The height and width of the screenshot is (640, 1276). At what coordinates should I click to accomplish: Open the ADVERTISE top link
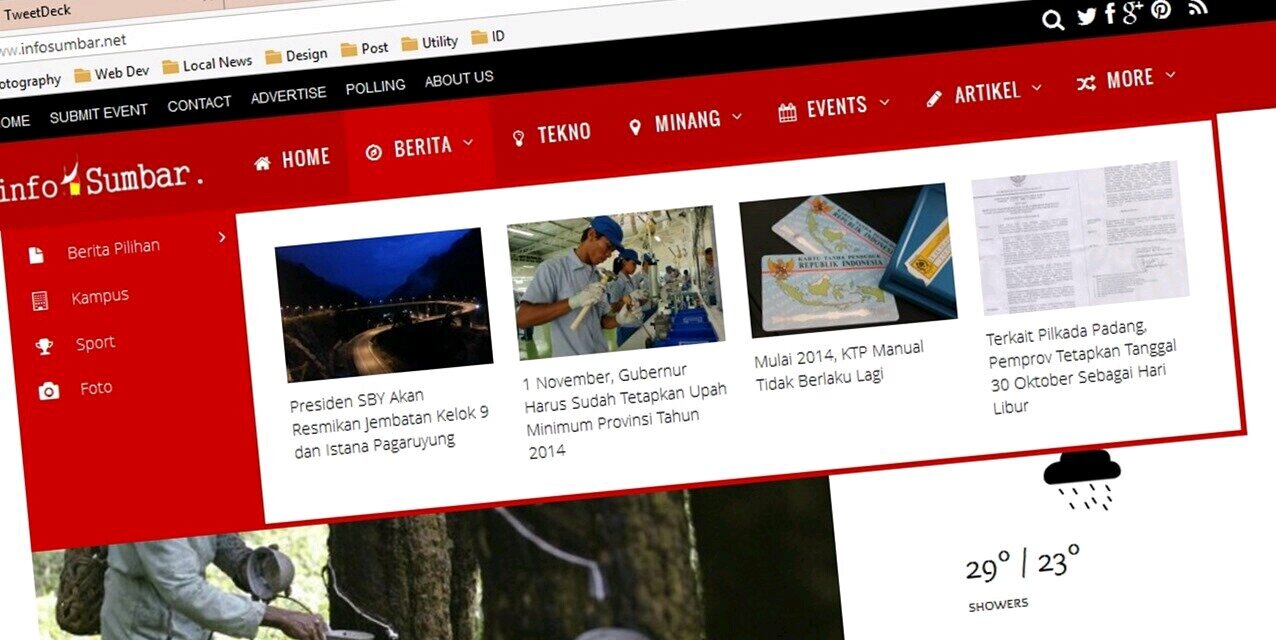[288, 95]
